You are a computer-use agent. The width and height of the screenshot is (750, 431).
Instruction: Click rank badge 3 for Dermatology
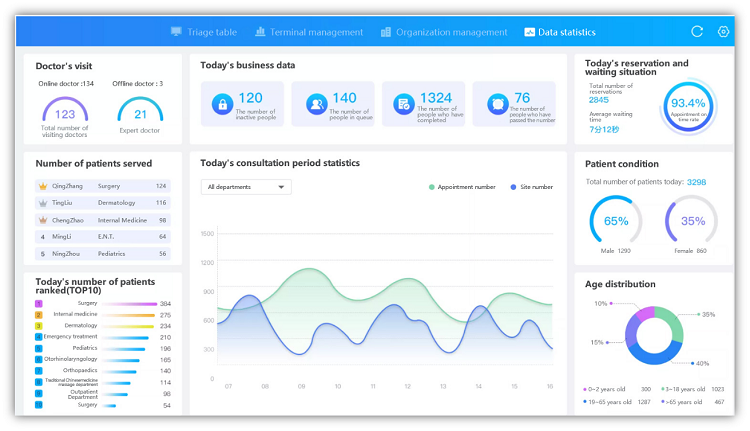[x=39, y=326]
